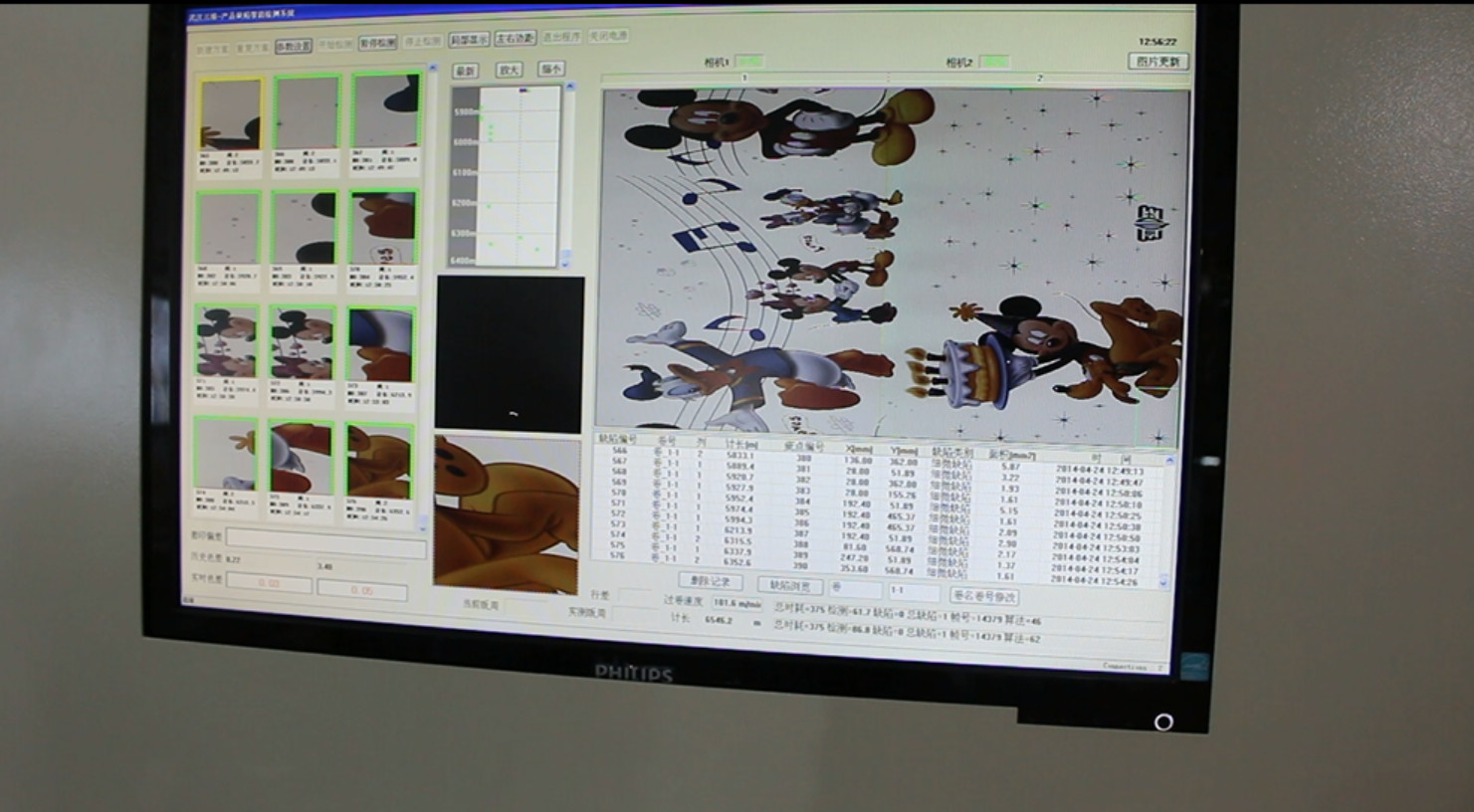Screen dimensions: 1474x812
Task: Select thumbnail showing two black Mickey ears
Action: point(305,226)
